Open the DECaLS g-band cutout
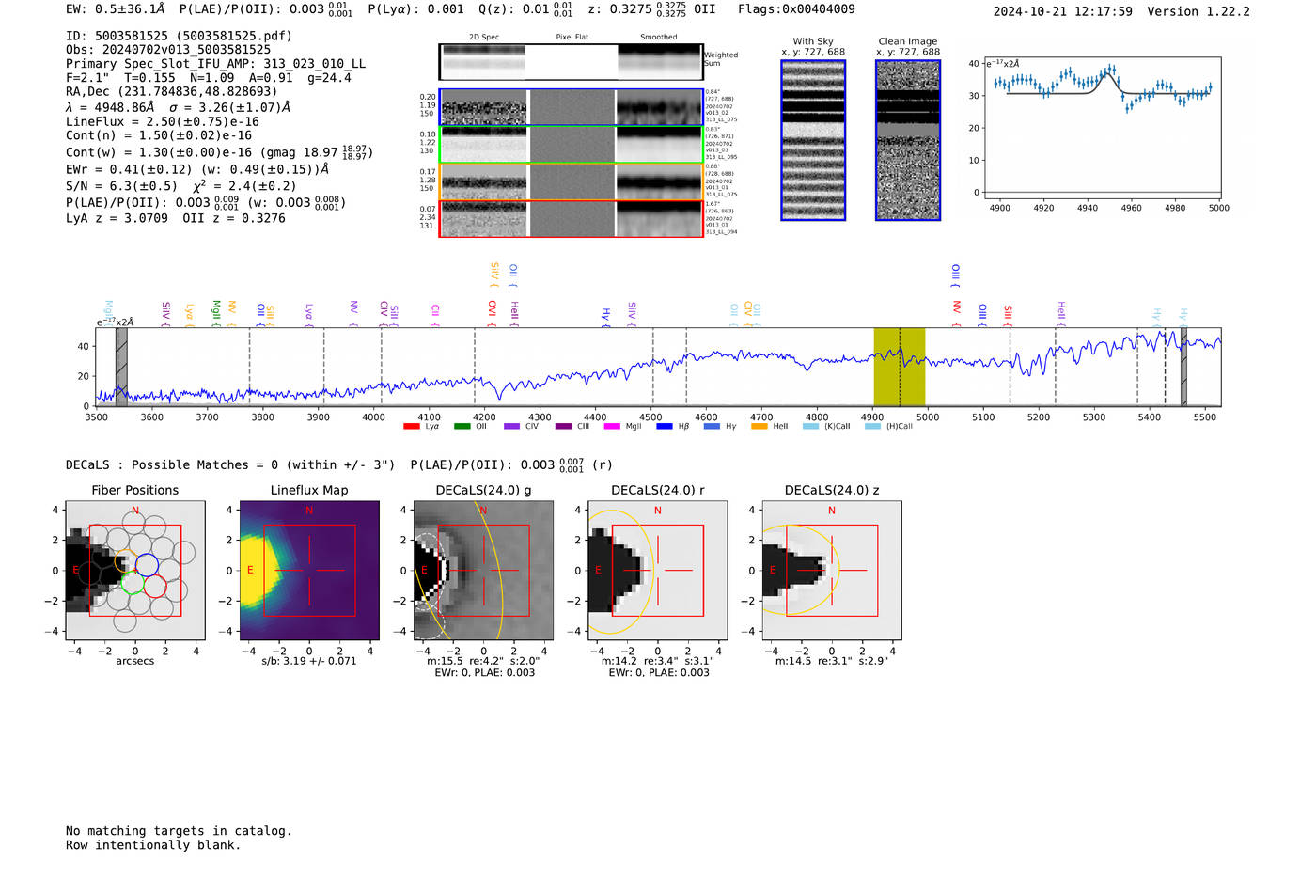Image resolution: width=1316 pixels, height=896 pixels. click(x=483, y=570)
